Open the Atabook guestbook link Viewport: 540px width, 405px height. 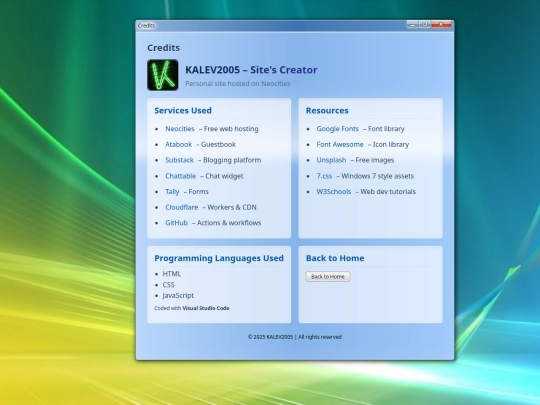[x=178, y=144]
